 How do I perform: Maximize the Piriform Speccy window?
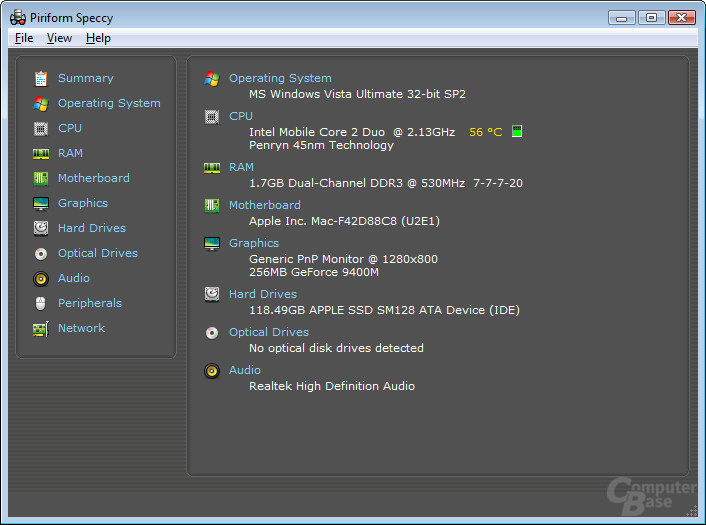click(x=652, y=18)
